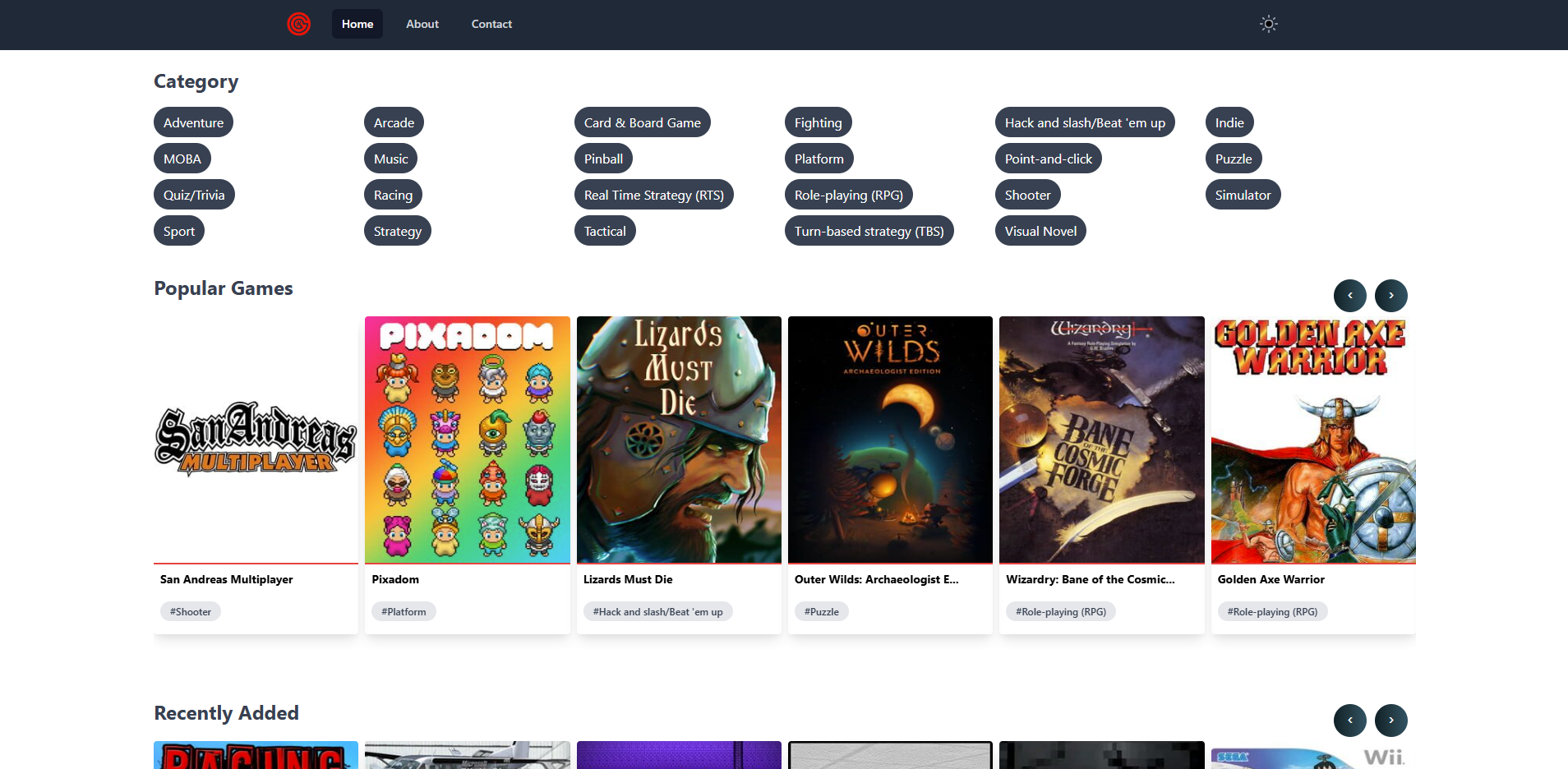Select Real Time Strategy (RTS) category

[654, 195]
